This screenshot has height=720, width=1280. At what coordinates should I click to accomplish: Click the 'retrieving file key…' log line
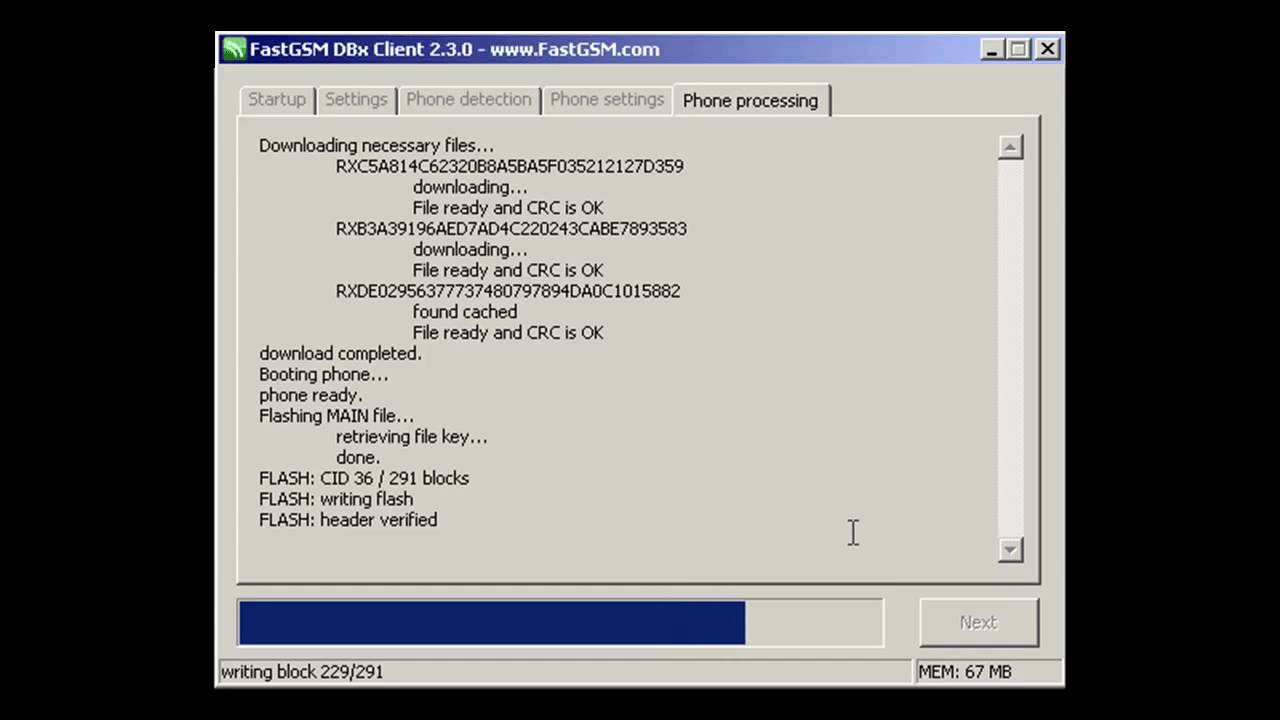click(x=412, y=437)
